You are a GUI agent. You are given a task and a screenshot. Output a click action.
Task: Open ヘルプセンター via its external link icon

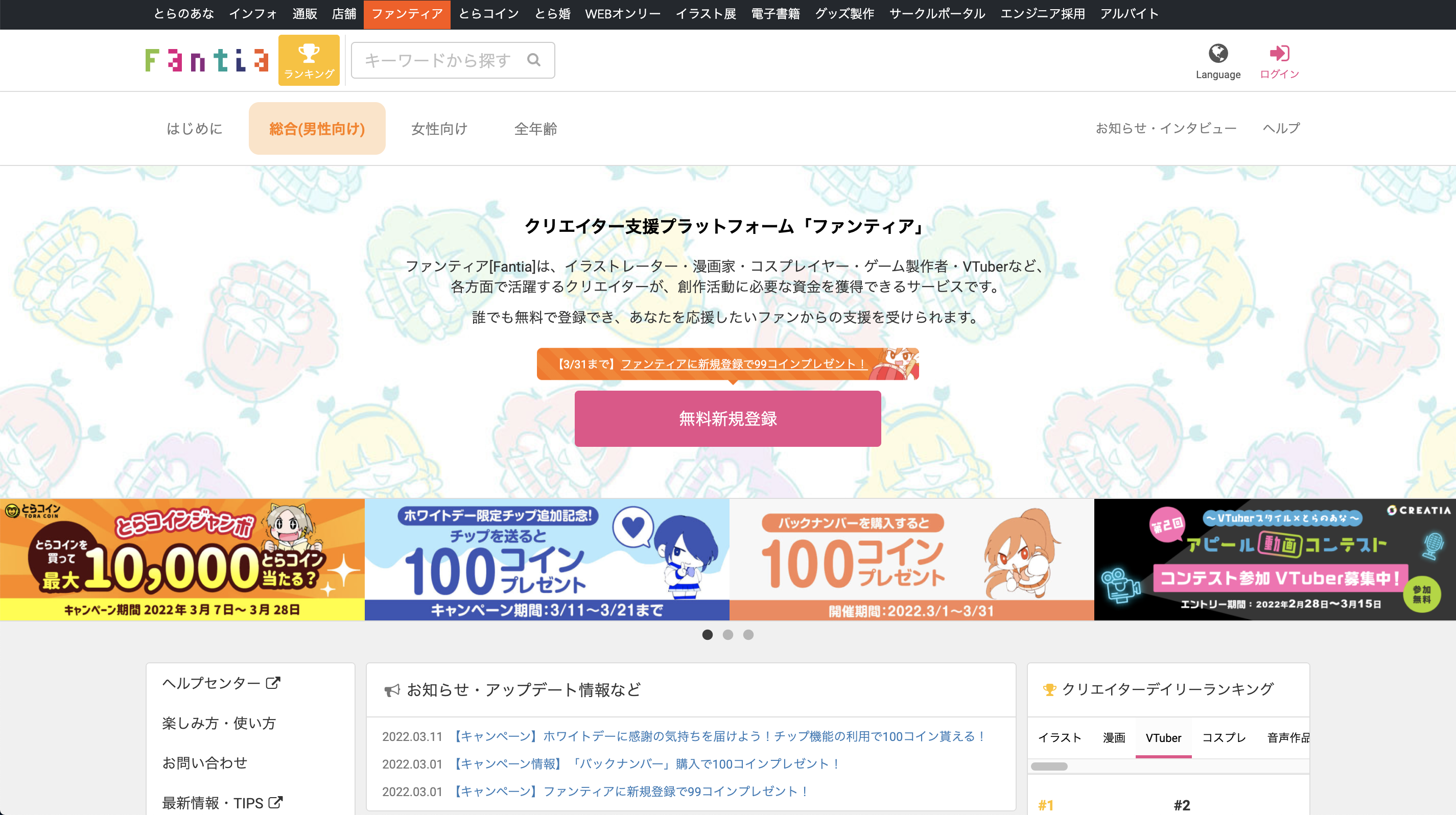(x=272, y=682)
